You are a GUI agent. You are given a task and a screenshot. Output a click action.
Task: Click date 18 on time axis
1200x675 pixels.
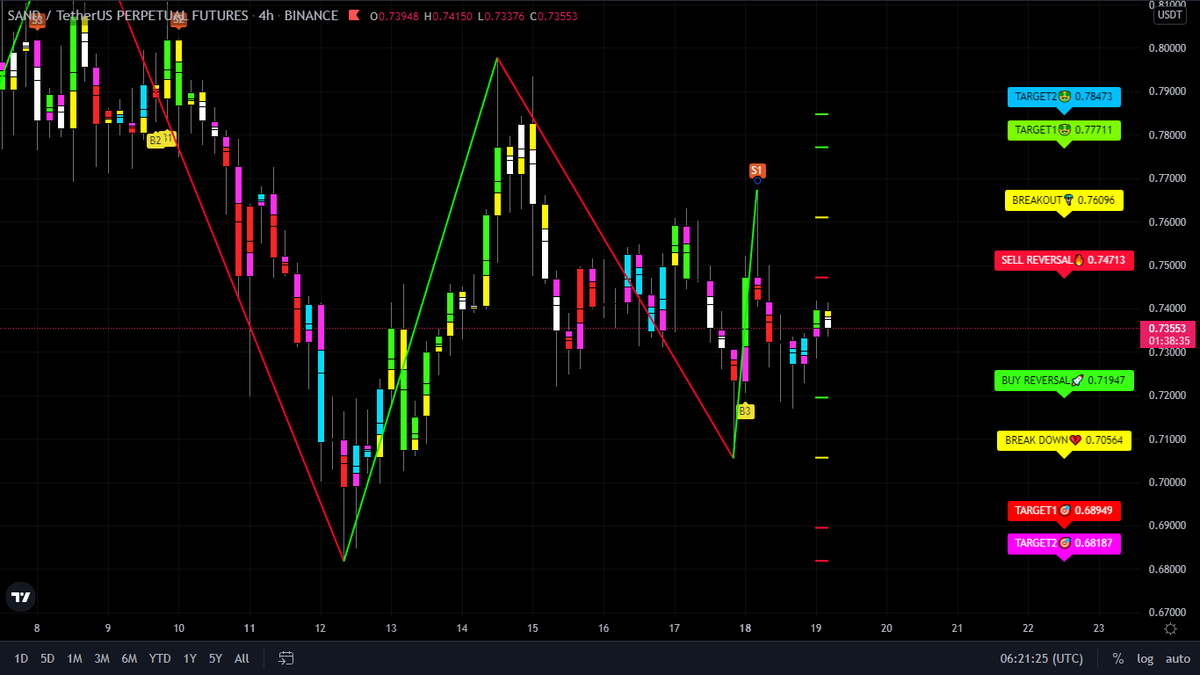pos(745,628)
